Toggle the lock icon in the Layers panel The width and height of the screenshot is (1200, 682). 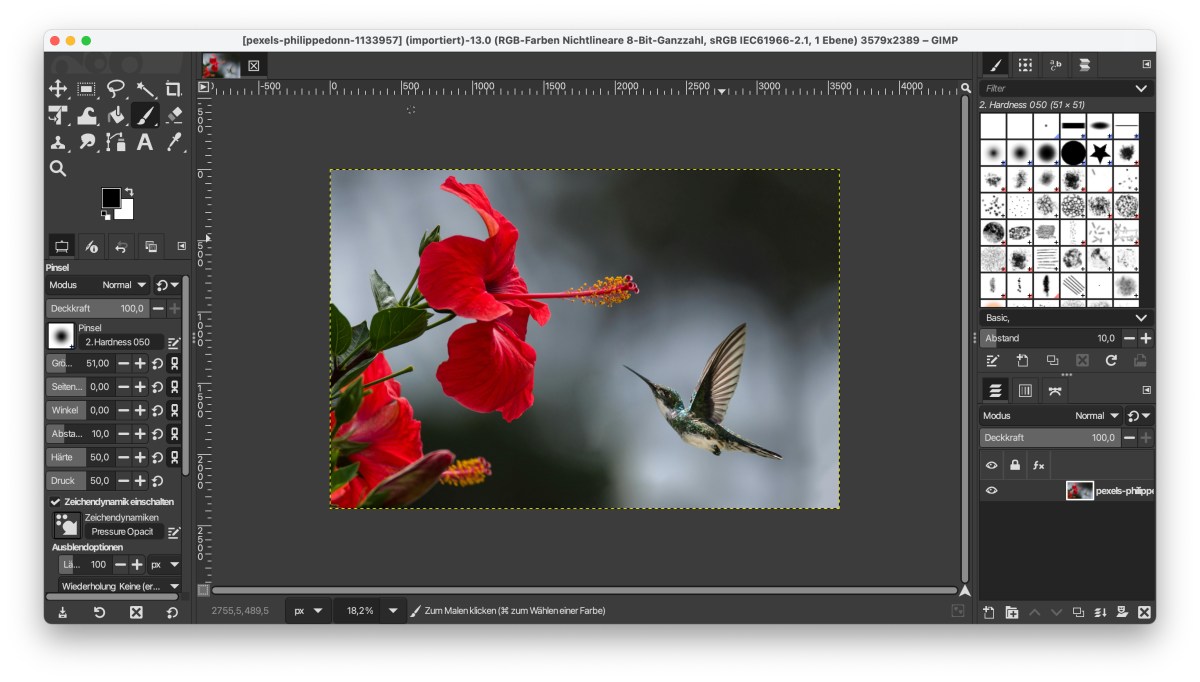[1013, 464]
